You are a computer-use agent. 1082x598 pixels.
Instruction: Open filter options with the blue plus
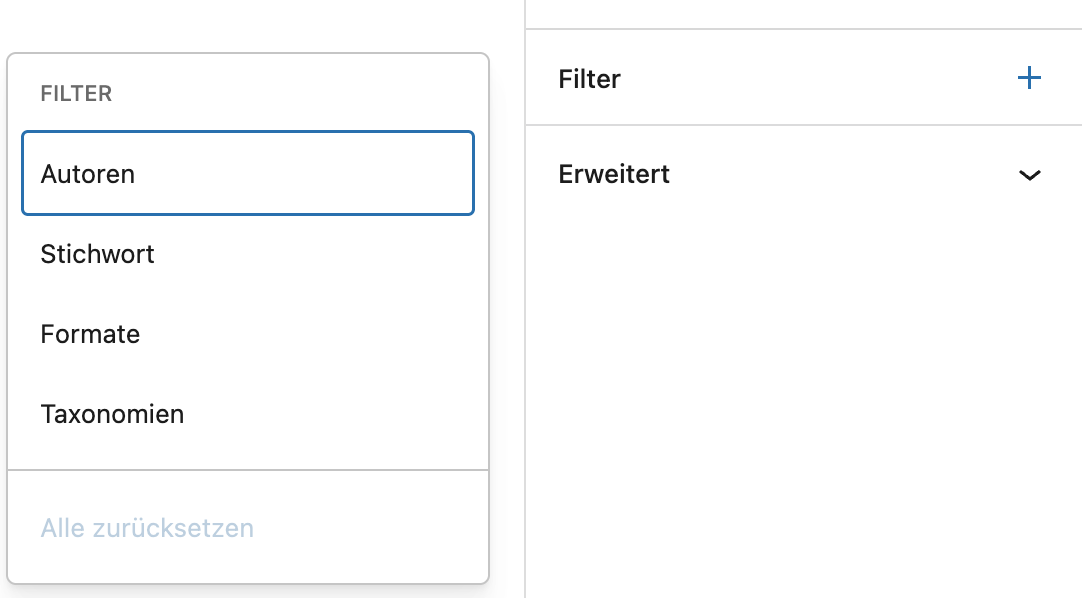tap(1029, 78)
